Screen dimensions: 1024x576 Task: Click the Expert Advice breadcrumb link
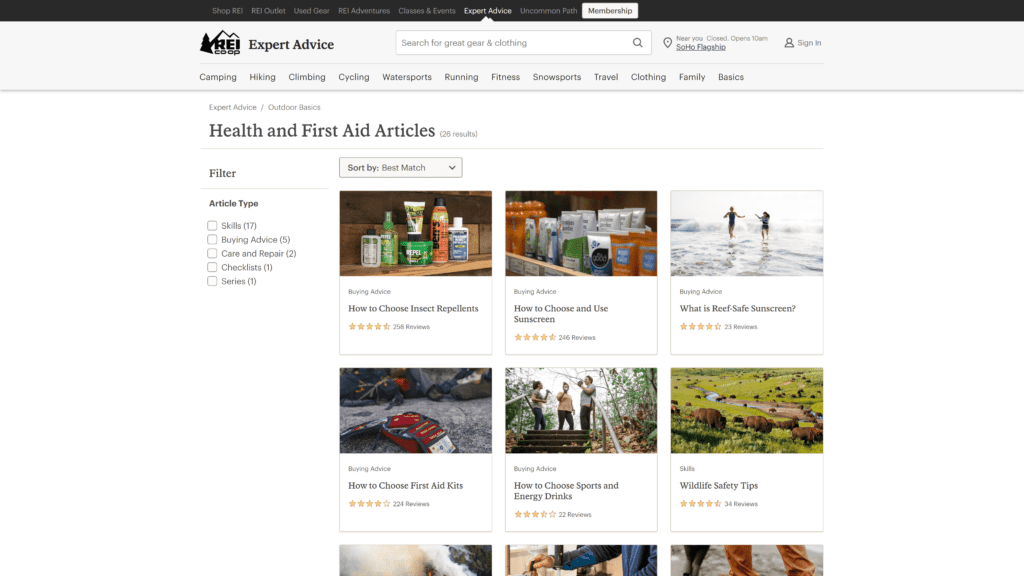232,107
